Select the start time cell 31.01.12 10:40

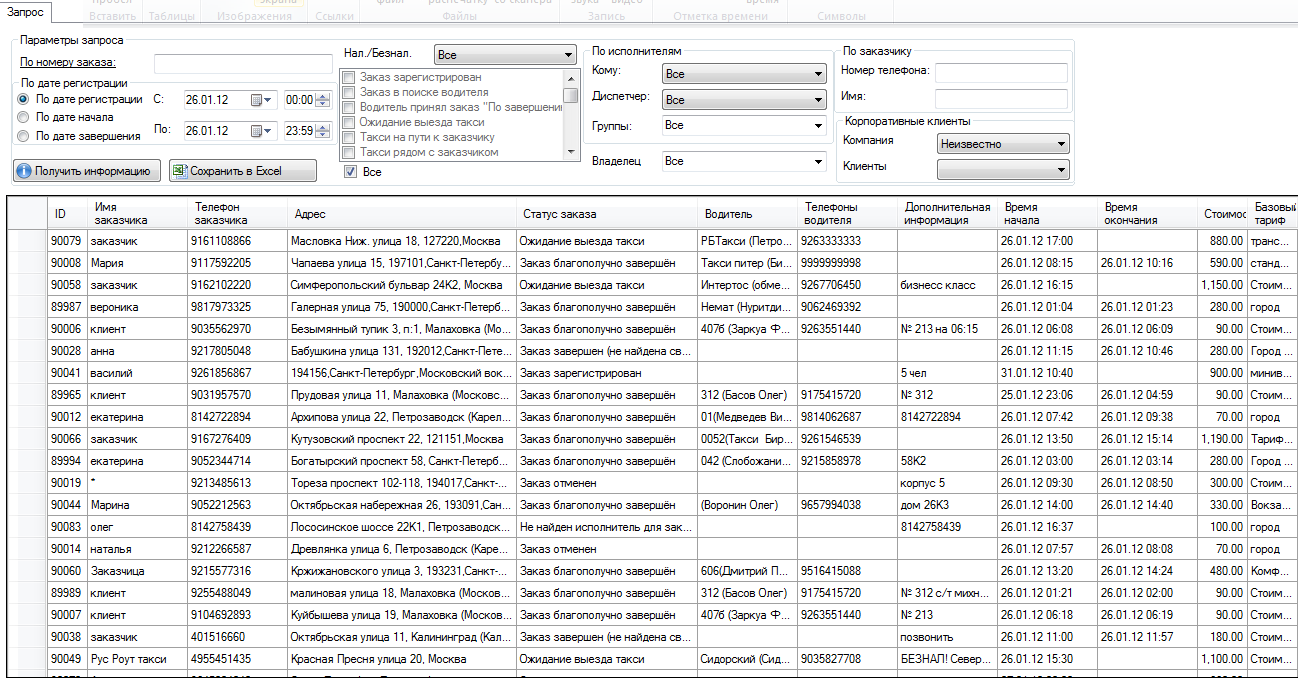1047,373
